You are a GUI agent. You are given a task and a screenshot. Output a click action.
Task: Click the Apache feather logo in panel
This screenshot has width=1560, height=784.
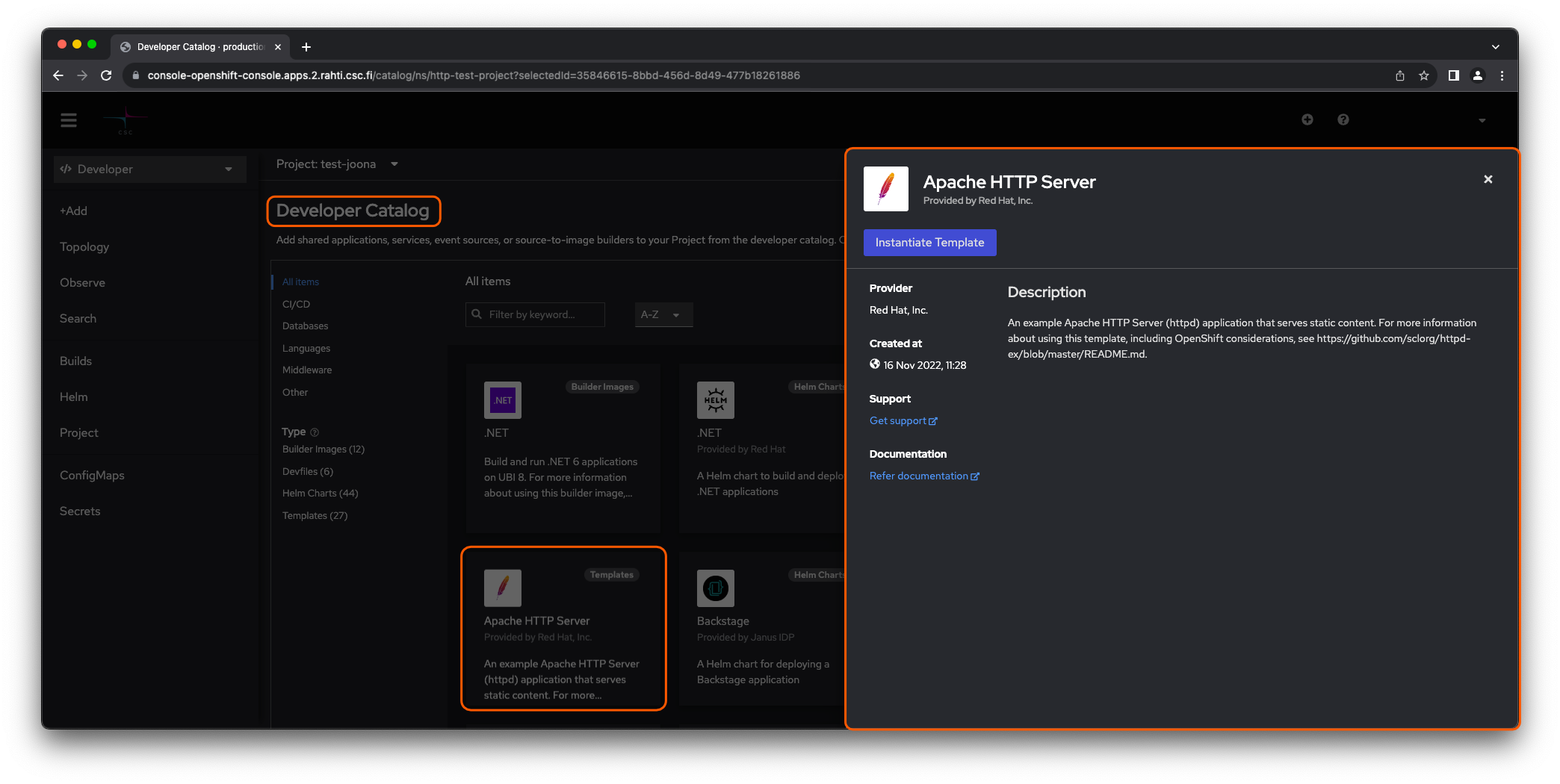[x=886, y=189]
